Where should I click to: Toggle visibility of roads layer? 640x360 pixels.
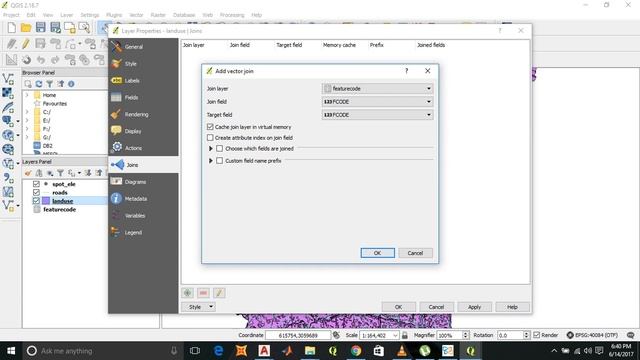[x=36, y=192]
